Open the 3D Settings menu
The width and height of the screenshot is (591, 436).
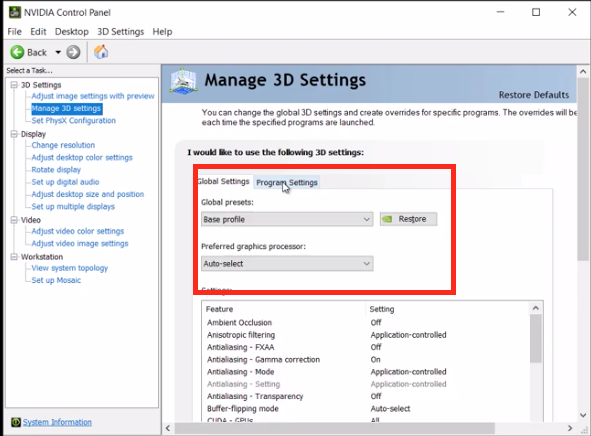pyautogui.click(x=121, y=32)
